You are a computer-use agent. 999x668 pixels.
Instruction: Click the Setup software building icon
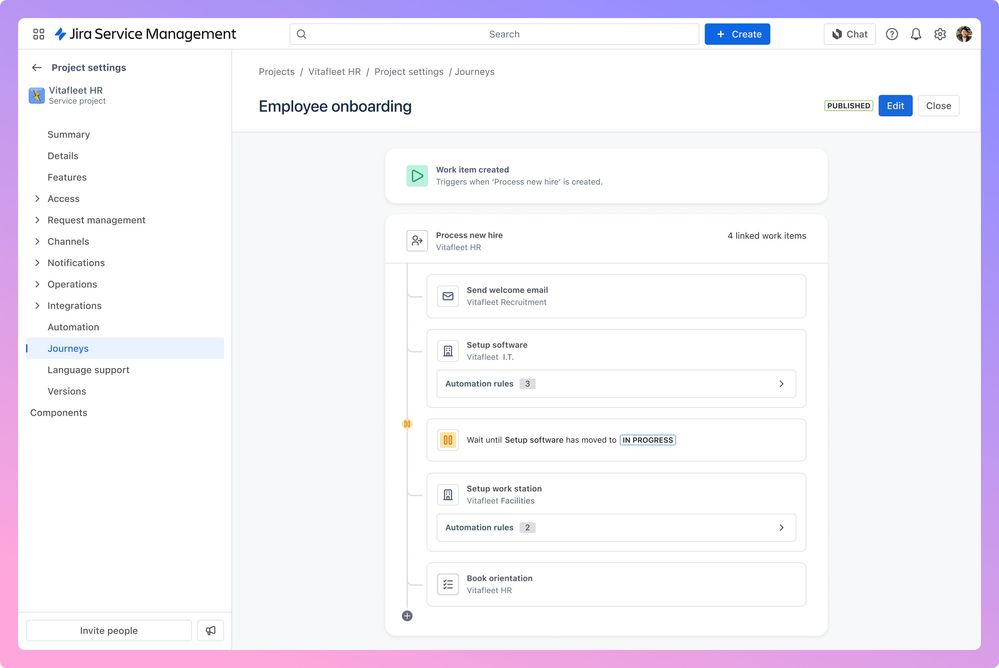pos(448,351)
